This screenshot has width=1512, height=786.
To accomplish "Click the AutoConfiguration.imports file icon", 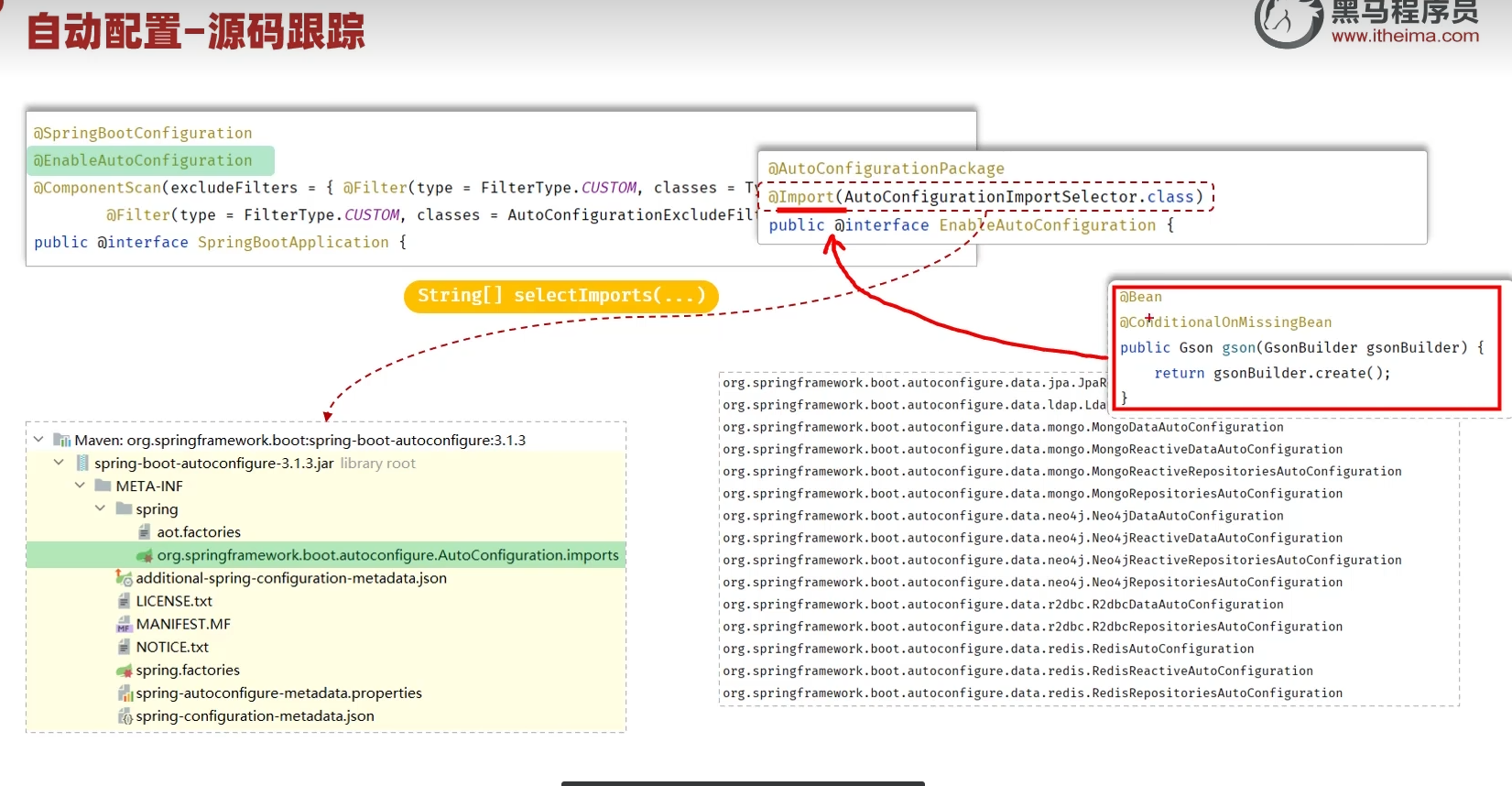I will click(145, 555).
